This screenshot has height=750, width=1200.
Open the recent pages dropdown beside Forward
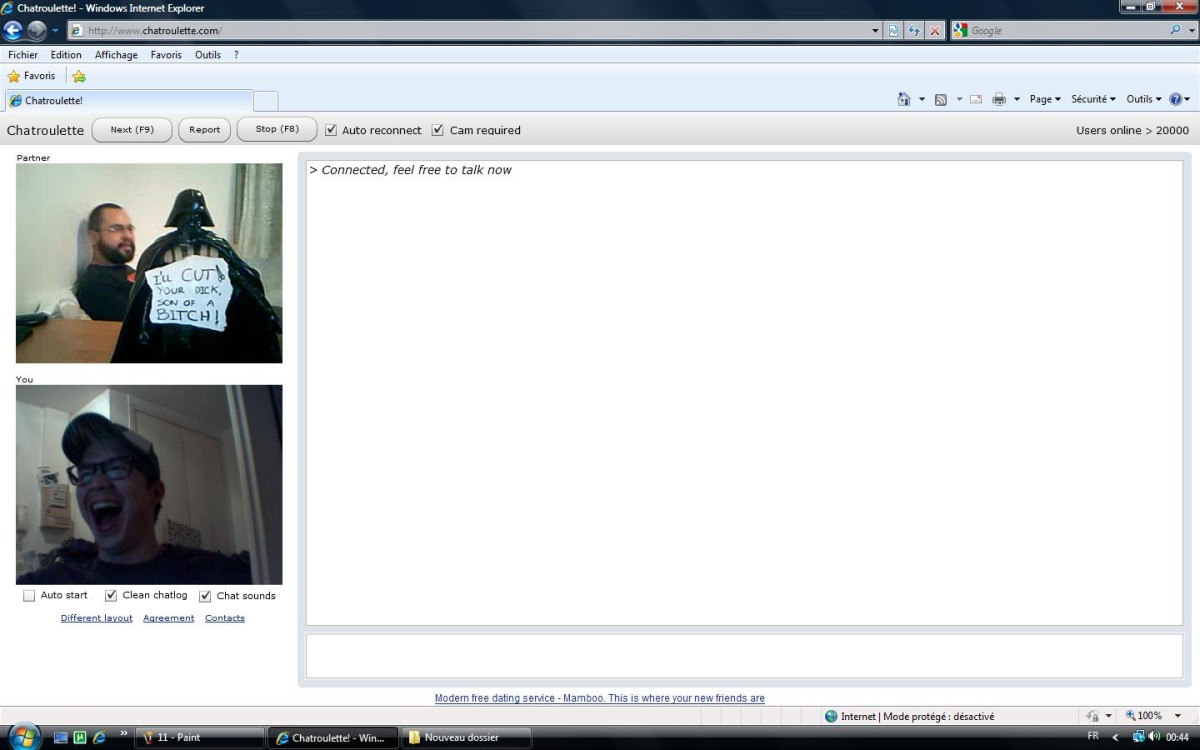[56, 31]
